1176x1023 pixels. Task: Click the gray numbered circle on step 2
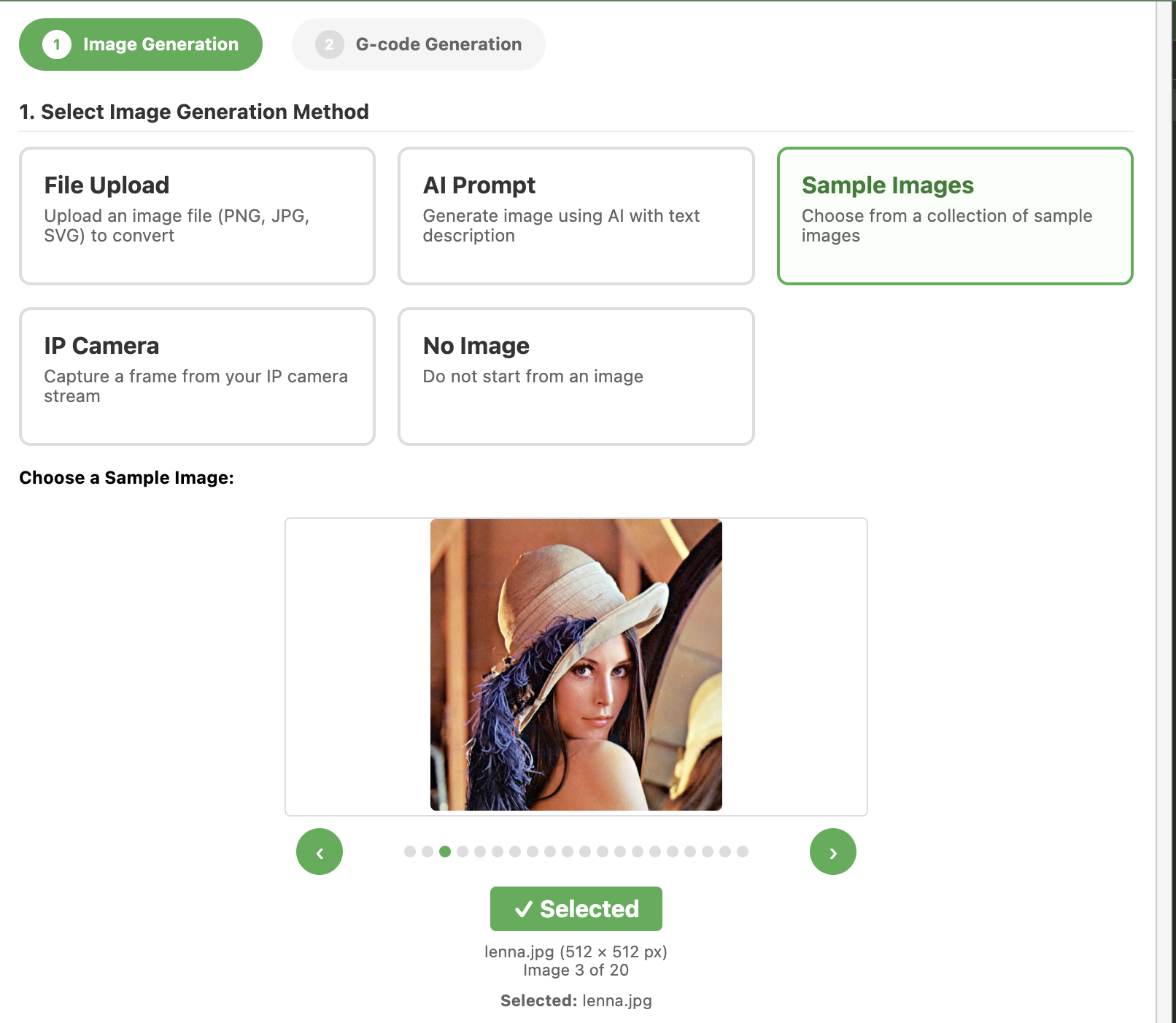click(x=330, y=44)
